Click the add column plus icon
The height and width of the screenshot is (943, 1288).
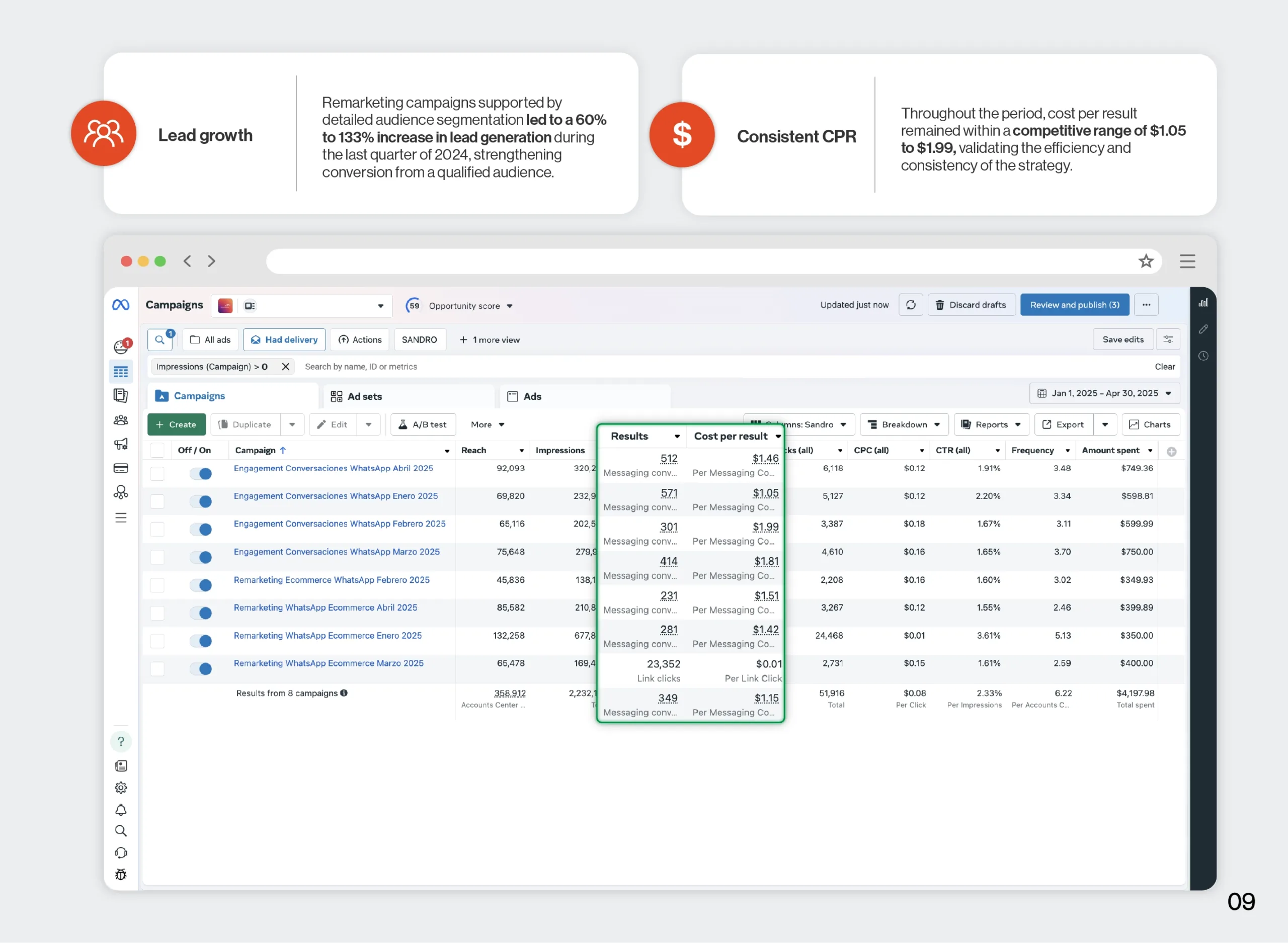tap(1171, 452)
